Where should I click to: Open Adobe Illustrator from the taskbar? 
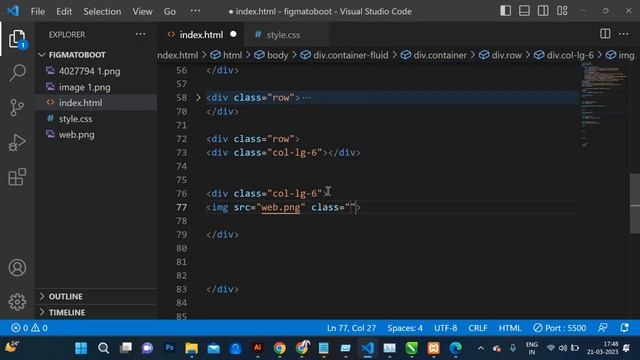pyautogui.click(x=258, y=348)
